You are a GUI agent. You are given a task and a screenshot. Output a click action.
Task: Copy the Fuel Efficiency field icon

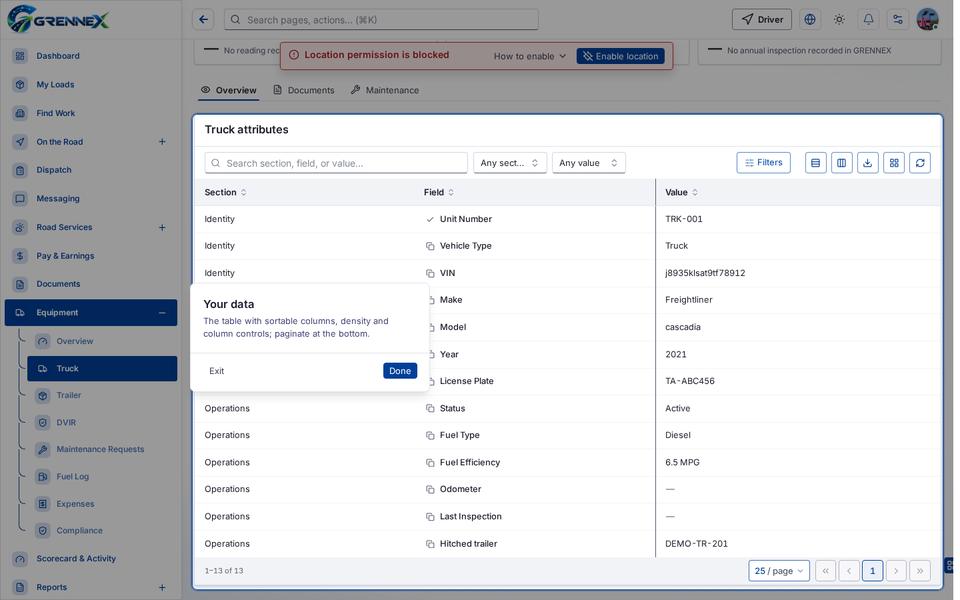click(430, 463)
